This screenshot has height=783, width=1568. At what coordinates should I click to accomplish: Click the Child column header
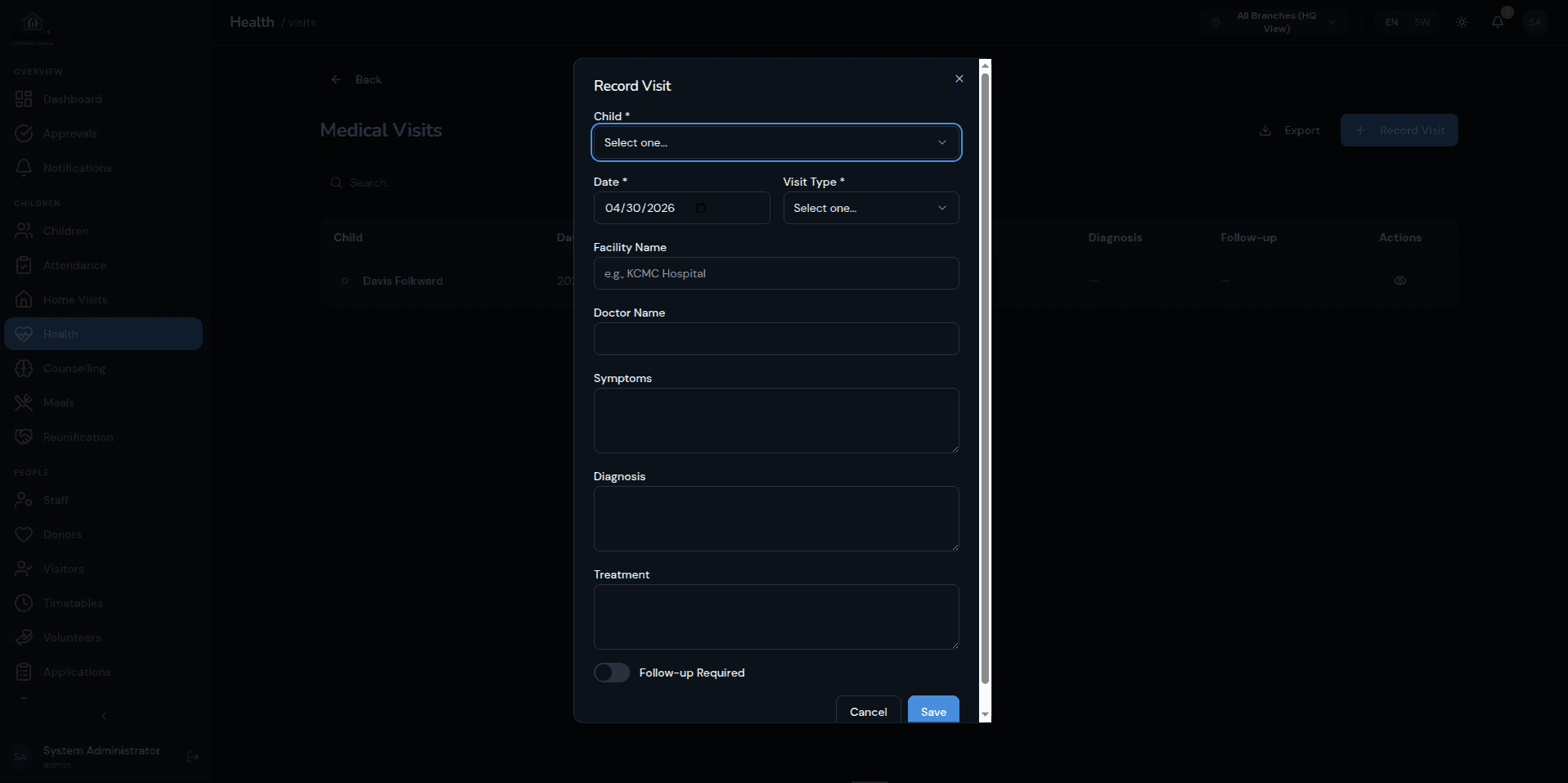click(x=348, y=237)
